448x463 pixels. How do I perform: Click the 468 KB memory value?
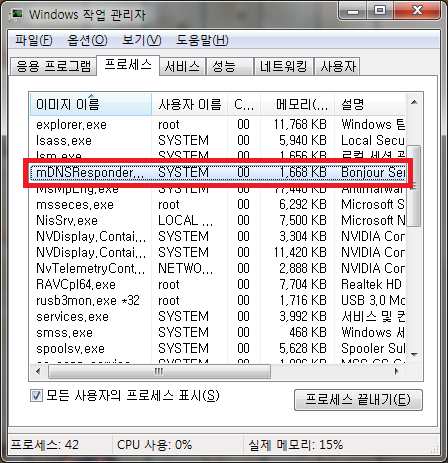308,333
